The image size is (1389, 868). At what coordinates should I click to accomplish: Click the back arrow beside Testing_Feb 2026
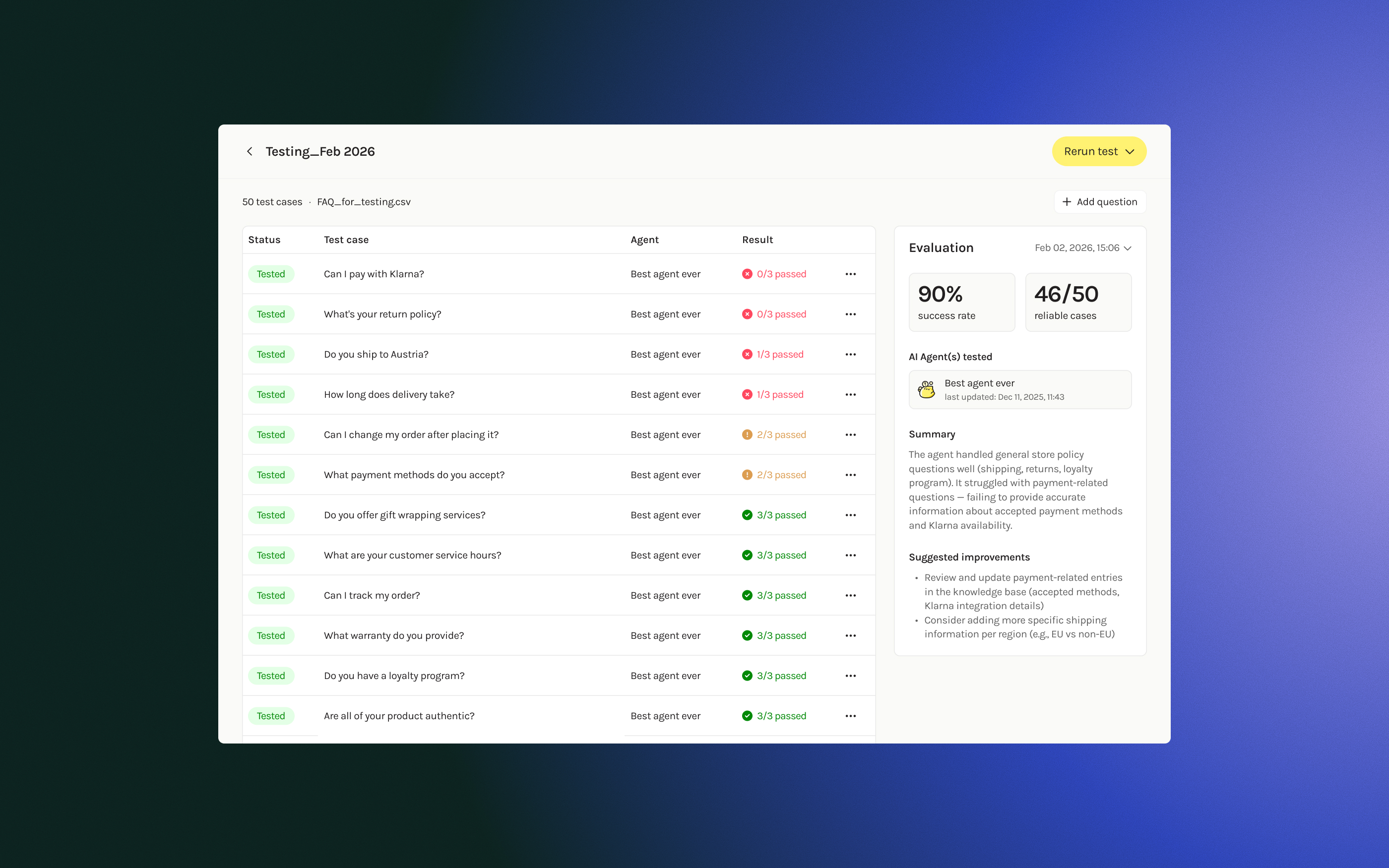(250, 152)
